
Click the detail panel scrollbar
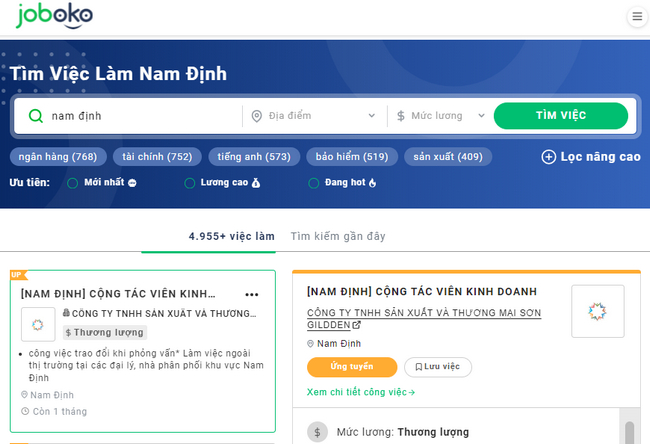click(629, 431)
